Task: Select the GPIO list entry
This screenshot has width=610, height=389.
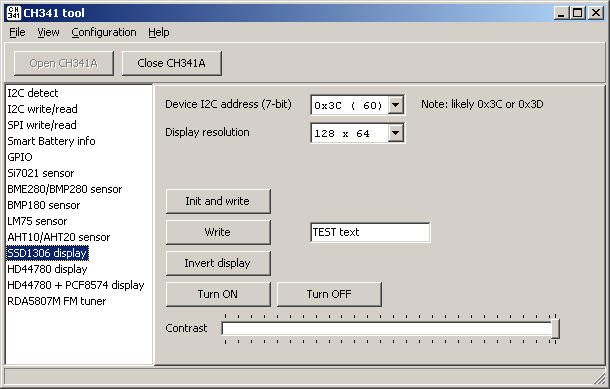Action: [x=20, y=157]
